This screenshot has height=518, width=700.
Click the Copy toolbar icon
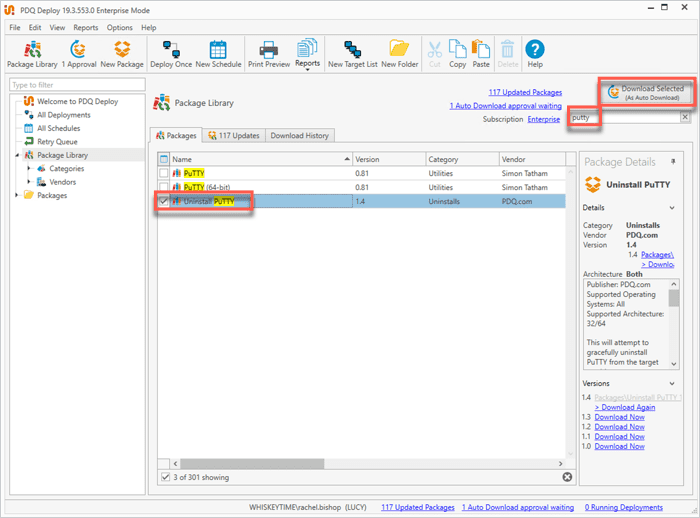[458, 54]
